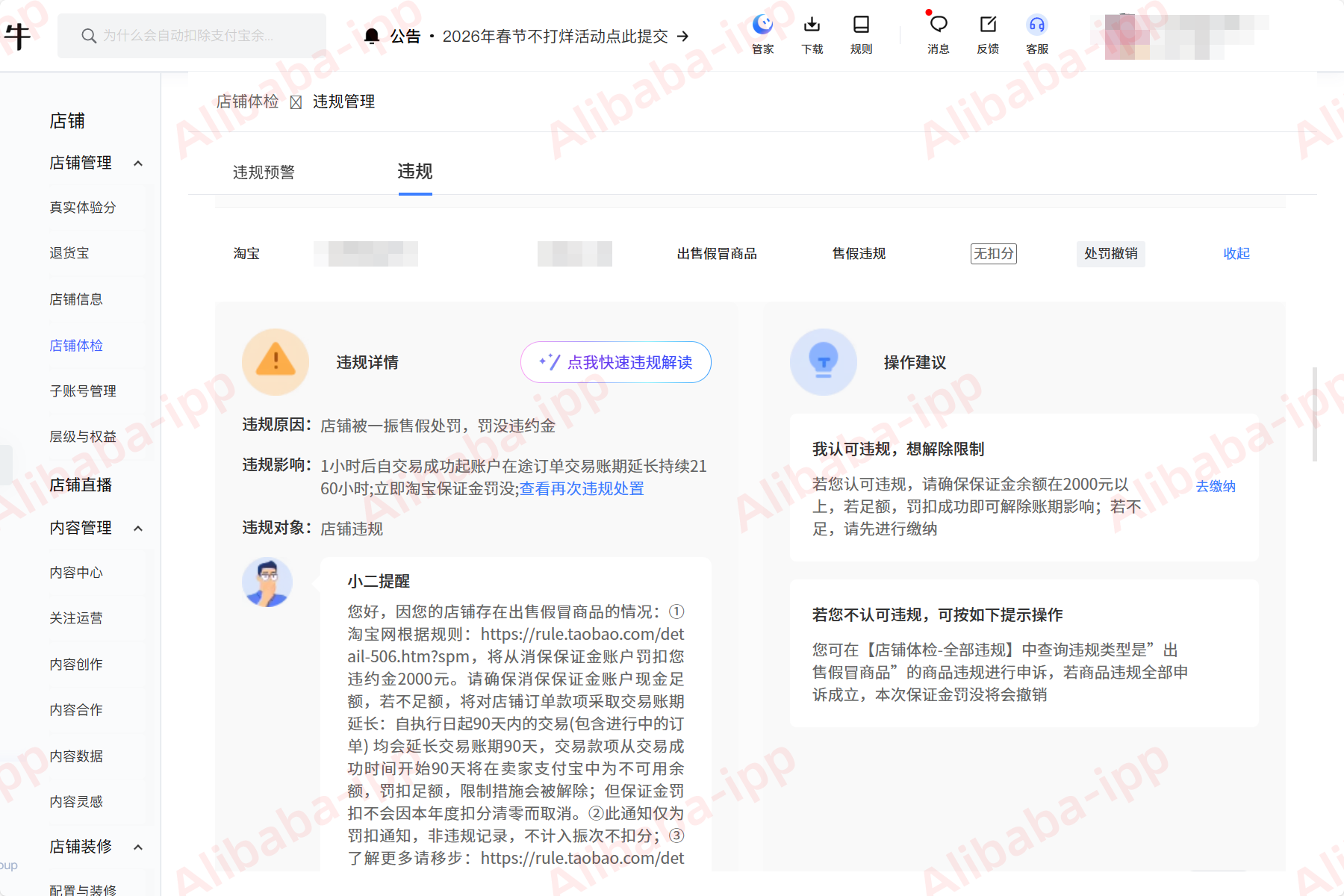Open 子账号管理 in sidebar
The width and height of the screenshot is (1344, 896).
[83, 391]
